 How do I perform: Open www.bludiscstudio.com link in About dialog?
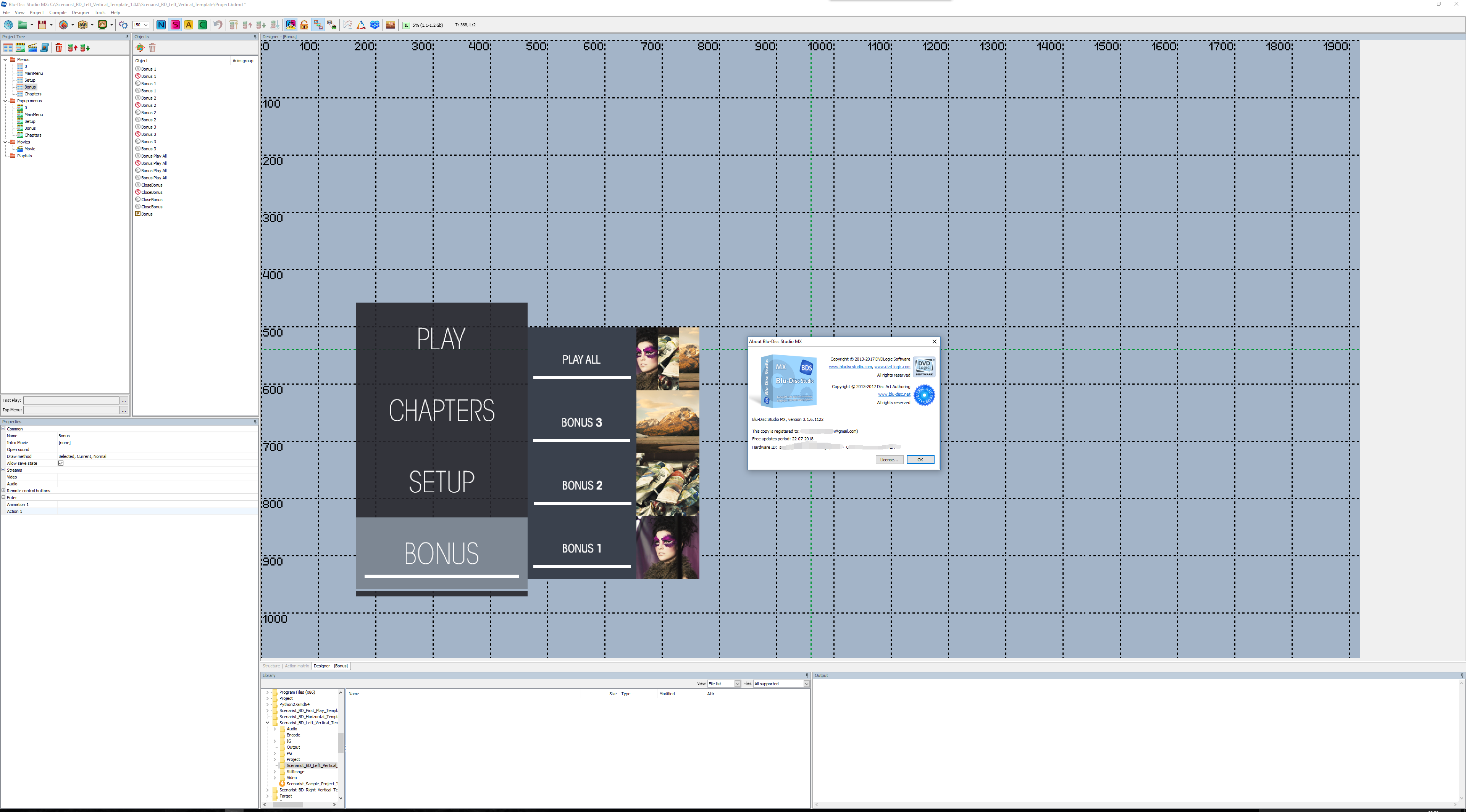(850, 367)
